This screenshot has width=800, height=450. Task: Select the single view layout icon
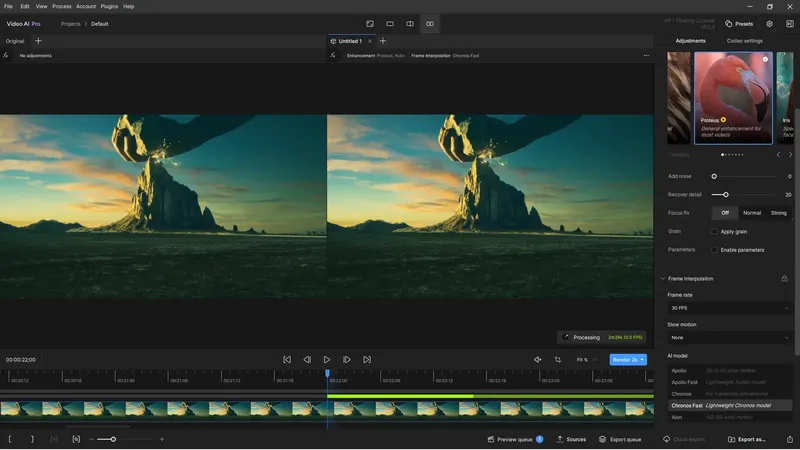[390, 23]
